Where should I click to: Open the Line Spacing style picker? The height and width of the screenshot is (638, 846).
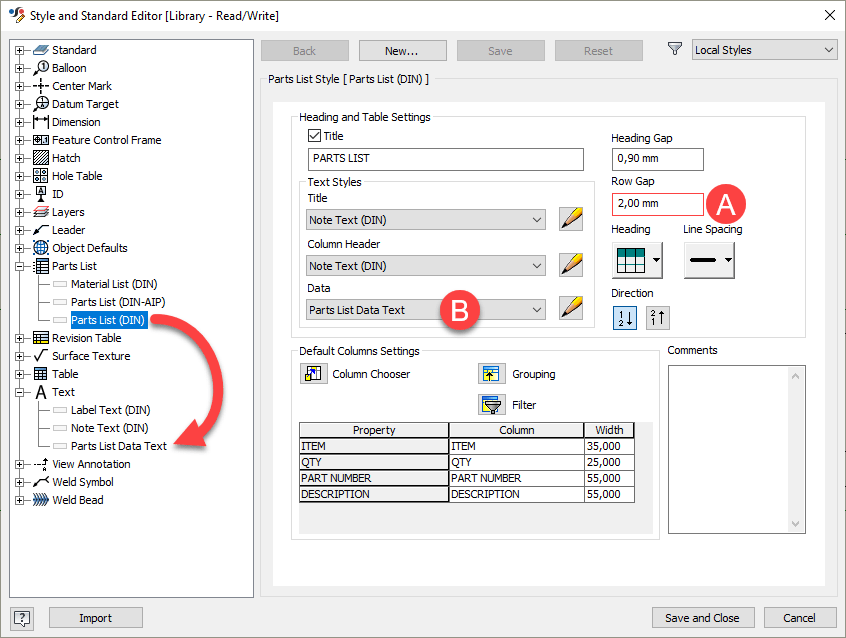click(x=707, y=260)
